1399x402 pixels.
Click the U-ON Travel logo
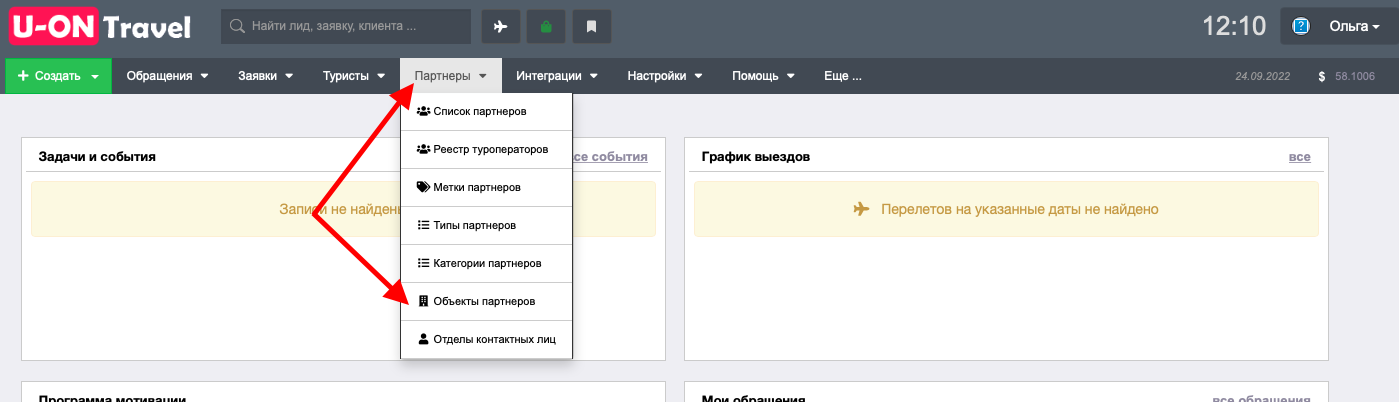coord(100,27)
